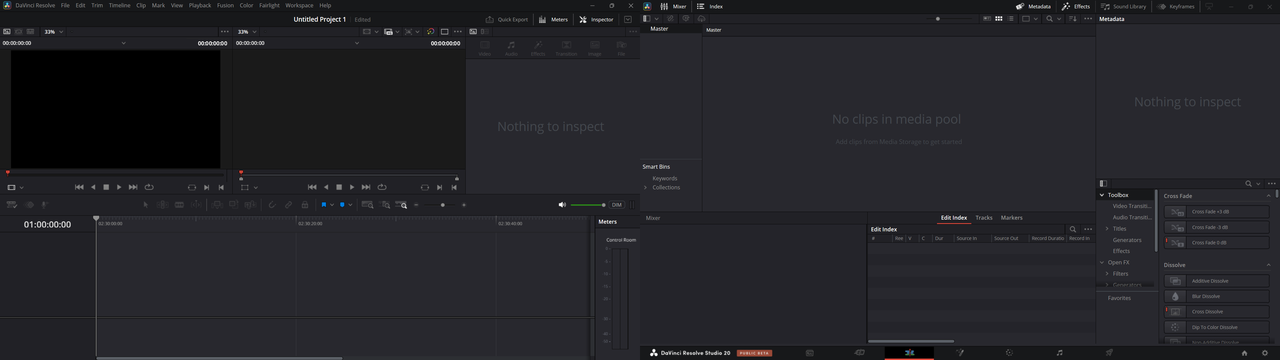The width and height of the screenshot is (1280, 360).
Task: Open source viewer zoom 33% dropdown
Action: click(53, 32)
